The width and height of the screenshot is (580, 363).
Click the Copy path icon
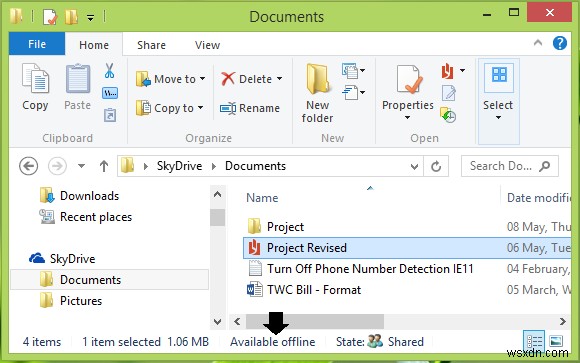tap(110, 93)
